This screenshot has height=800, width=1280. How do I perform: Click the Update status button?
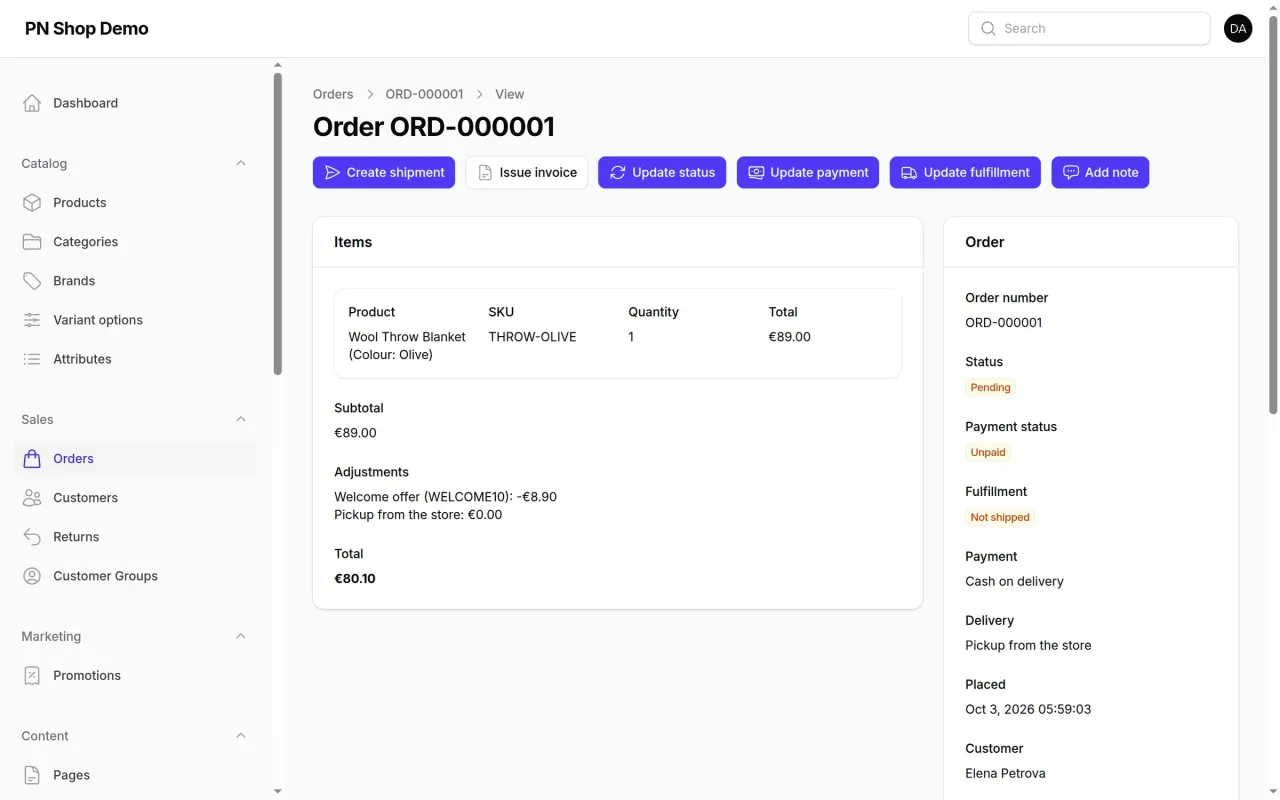(662, 172)
